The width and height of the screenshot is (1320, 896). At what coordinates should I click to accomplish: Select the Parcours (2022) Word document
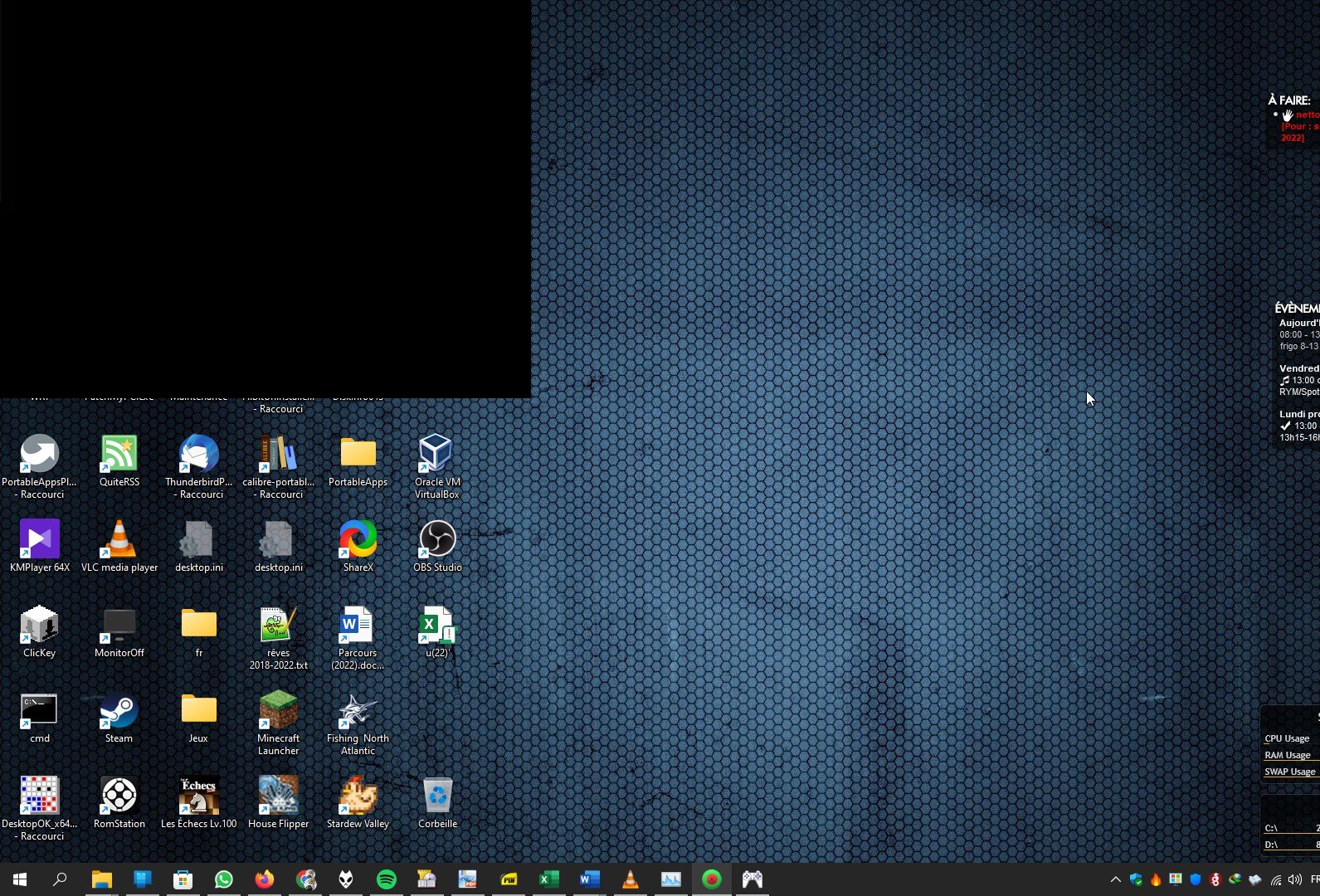pos(358,626)
